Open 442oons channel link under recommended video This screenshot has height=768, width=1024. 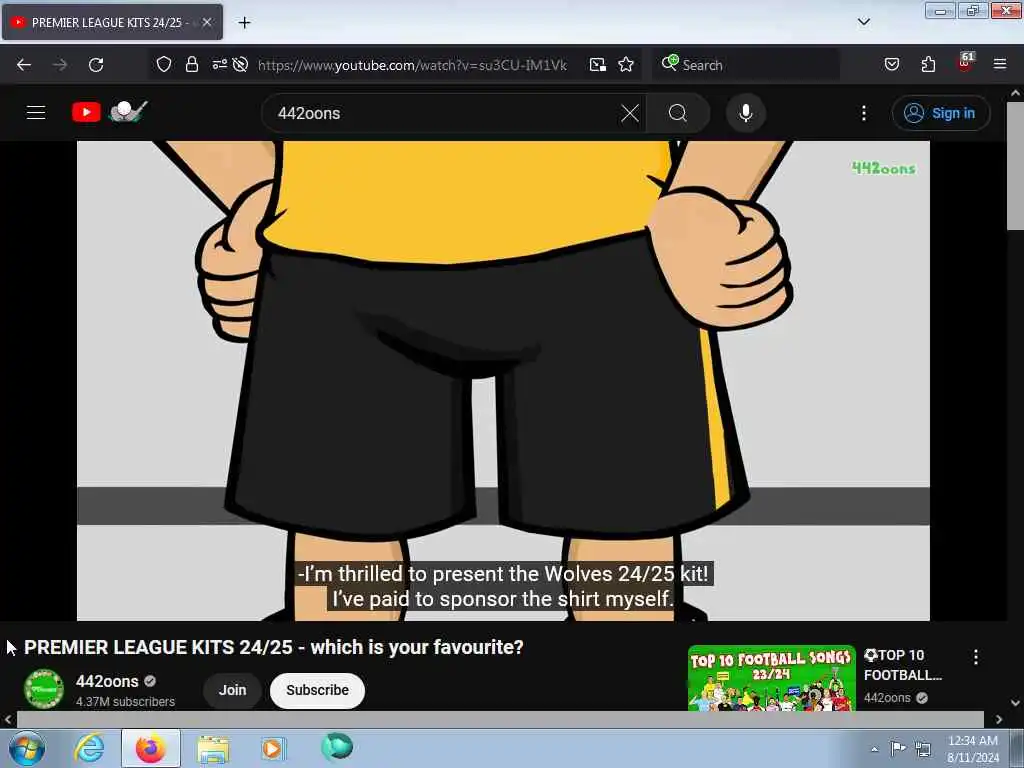(887, 697)
